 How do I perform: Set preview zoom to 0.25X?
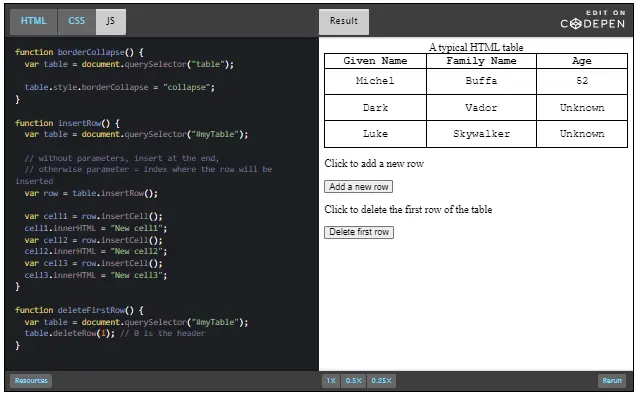[x=381, y=381]
